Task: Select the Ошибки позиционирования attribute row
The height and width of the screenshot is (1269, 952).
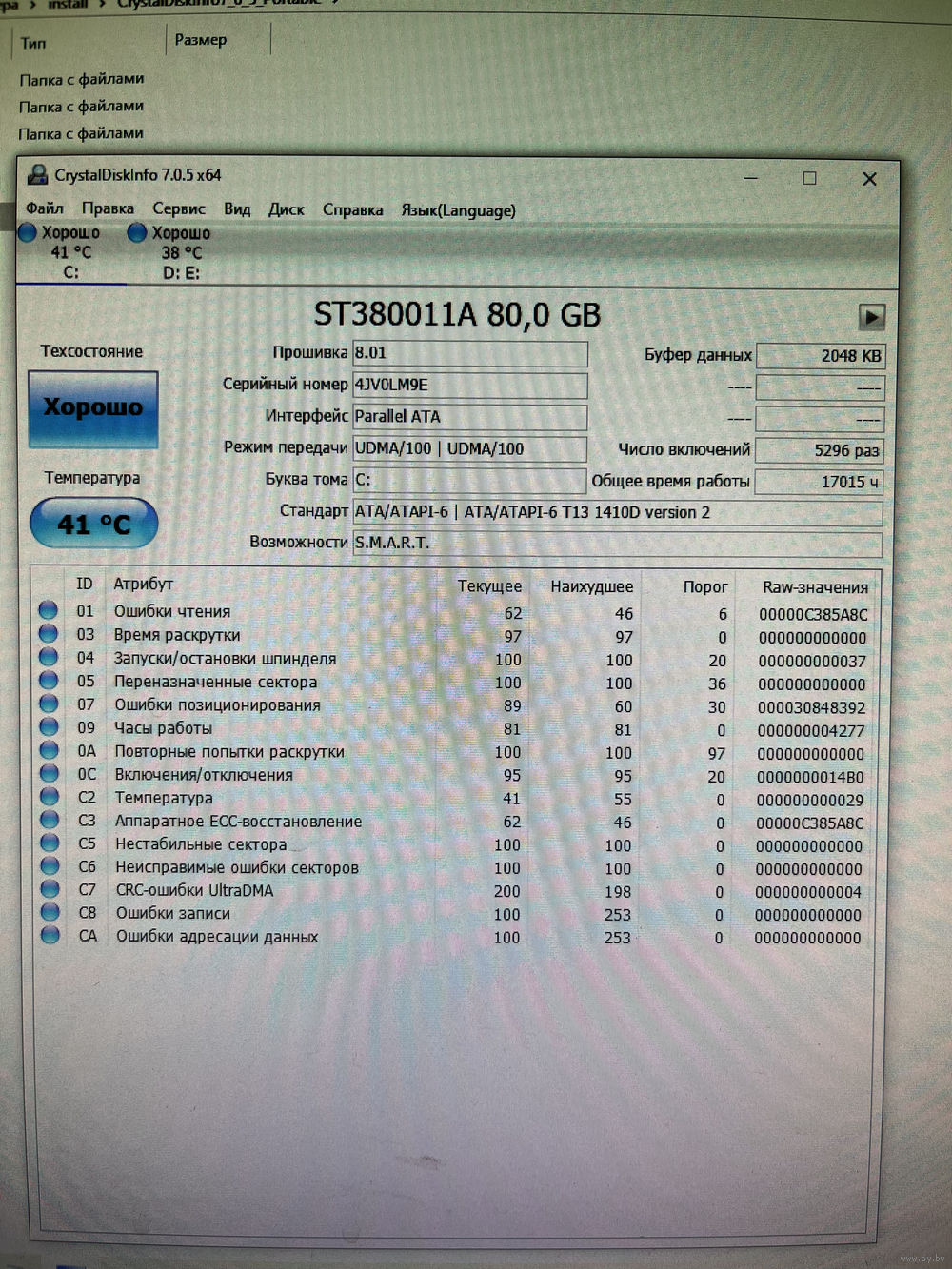Action: click(217, 705)
